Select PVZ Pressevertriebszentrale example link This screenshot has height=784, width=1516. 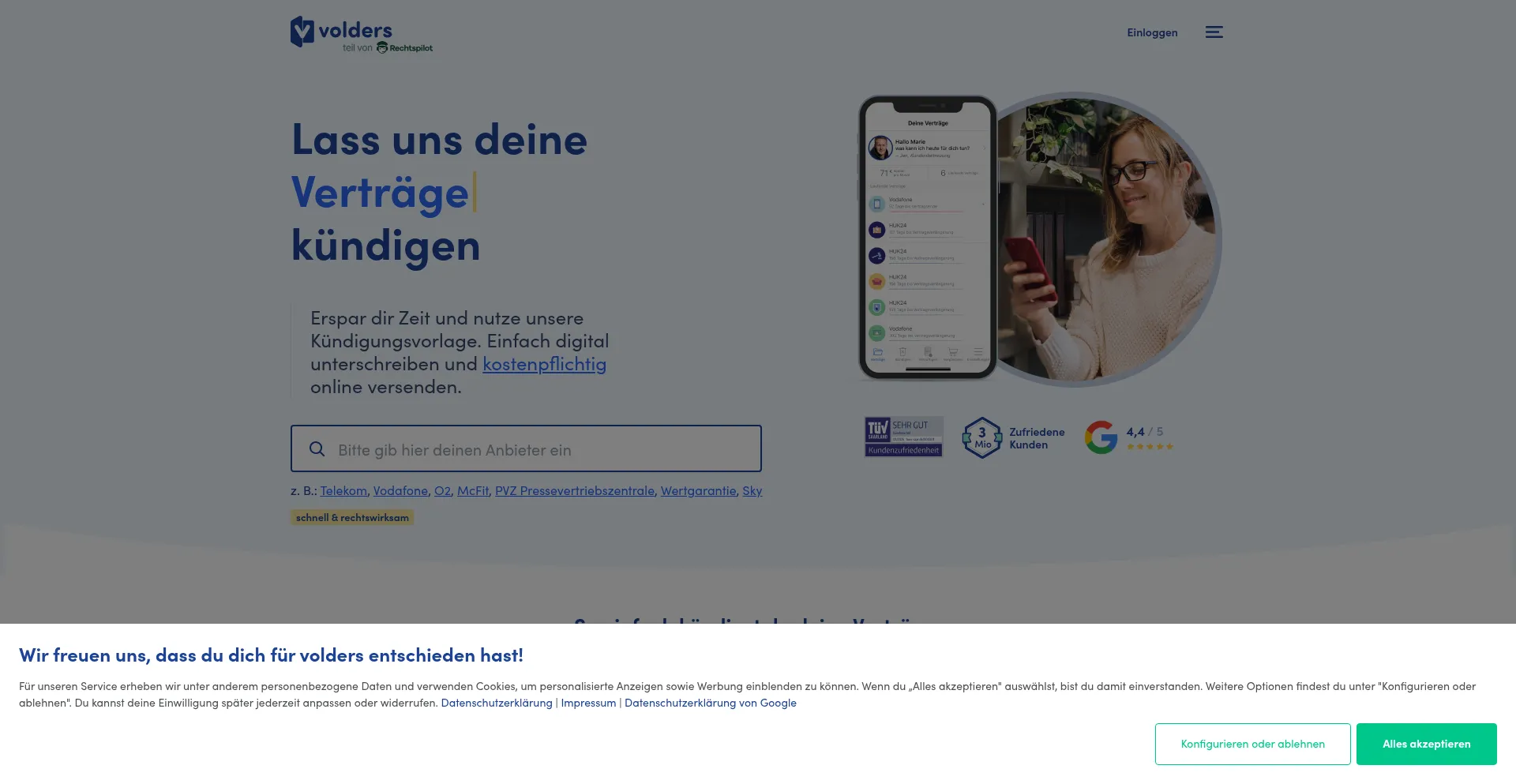[x=574, y=491]
